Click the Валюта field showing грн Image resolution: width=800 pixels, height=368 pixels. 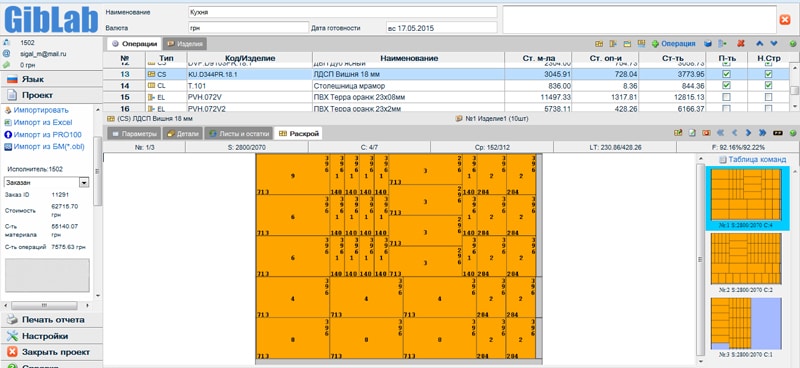click(x=248, y=28)
